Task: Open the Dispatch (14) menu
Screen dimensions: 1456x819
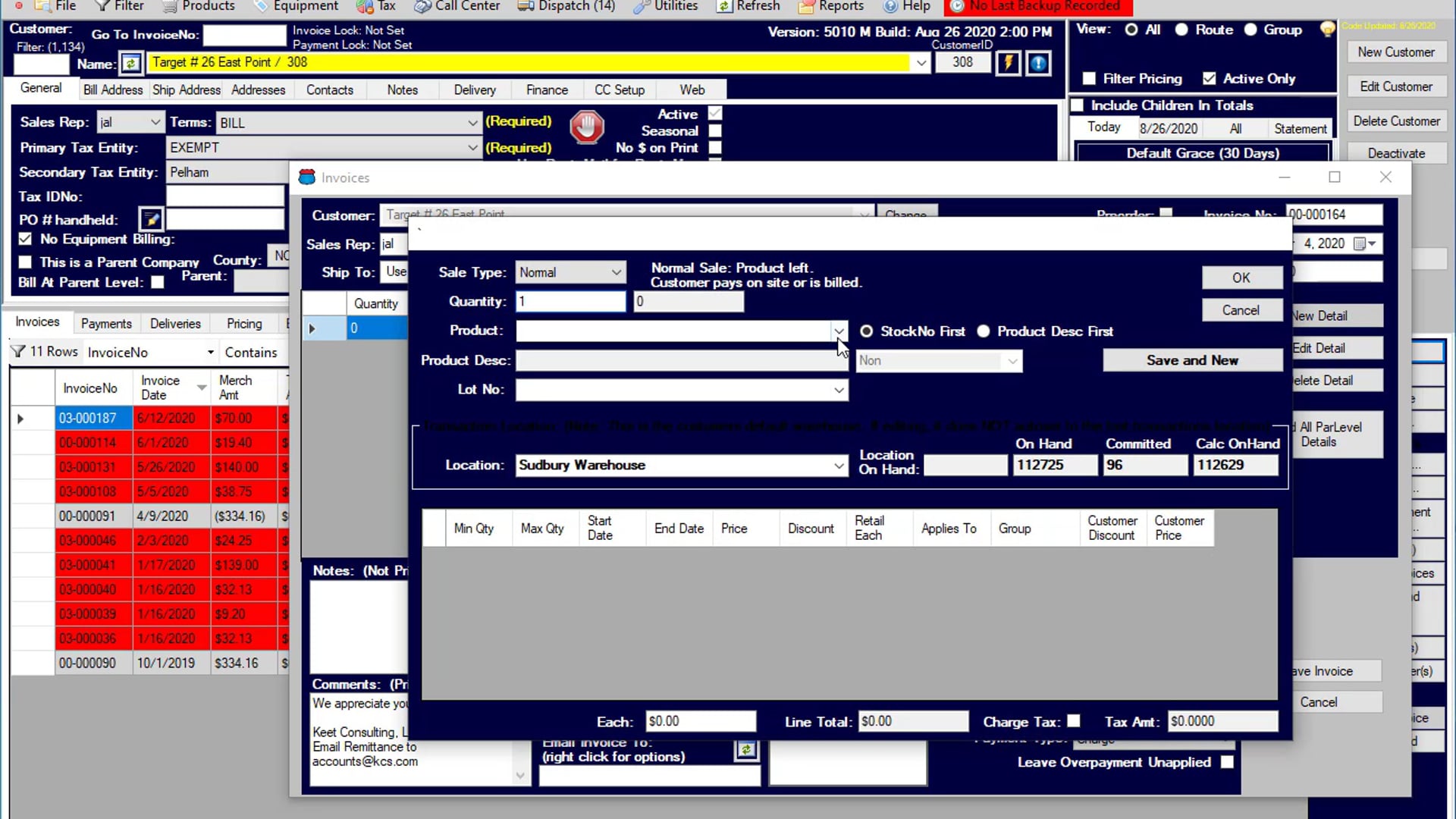Action: 566,6
